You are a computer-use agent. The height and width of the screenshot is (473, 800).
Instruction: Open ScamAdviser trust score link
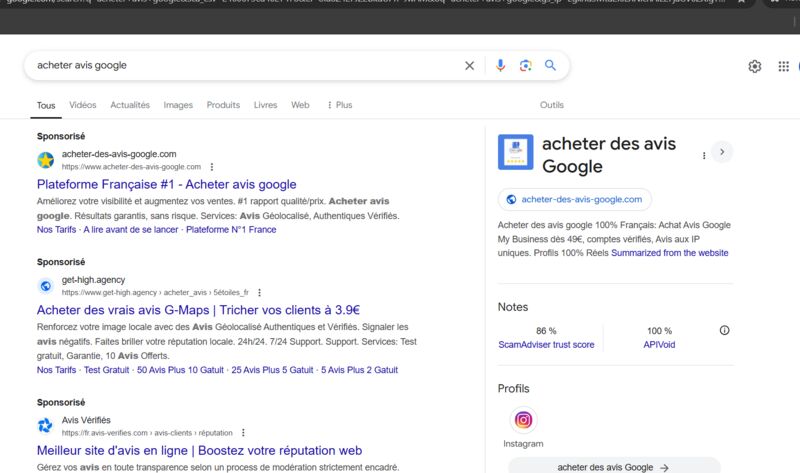(x=546, y=344)
